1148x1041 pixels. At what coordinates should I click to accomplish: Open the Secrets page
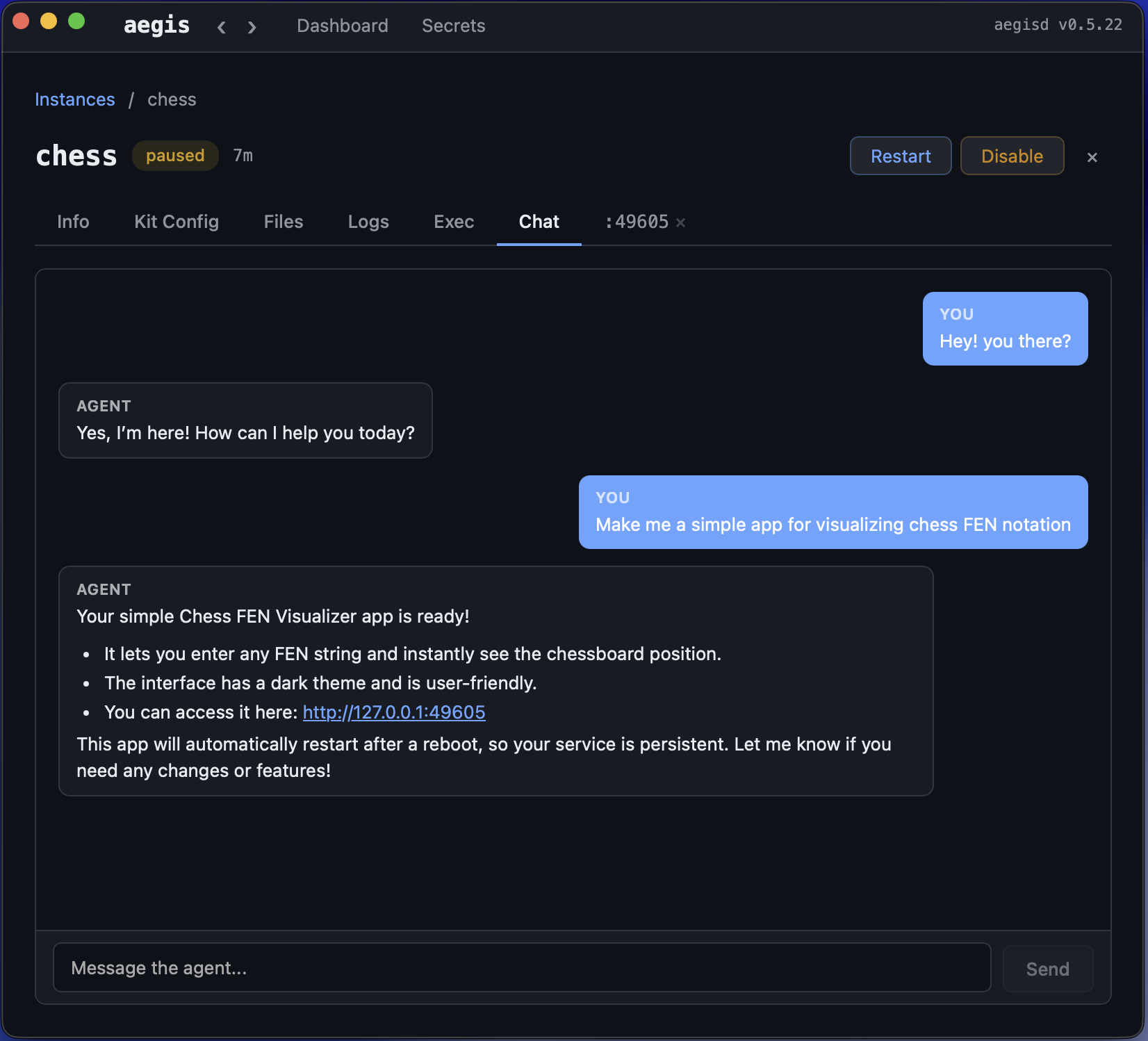tap(453, 26)
